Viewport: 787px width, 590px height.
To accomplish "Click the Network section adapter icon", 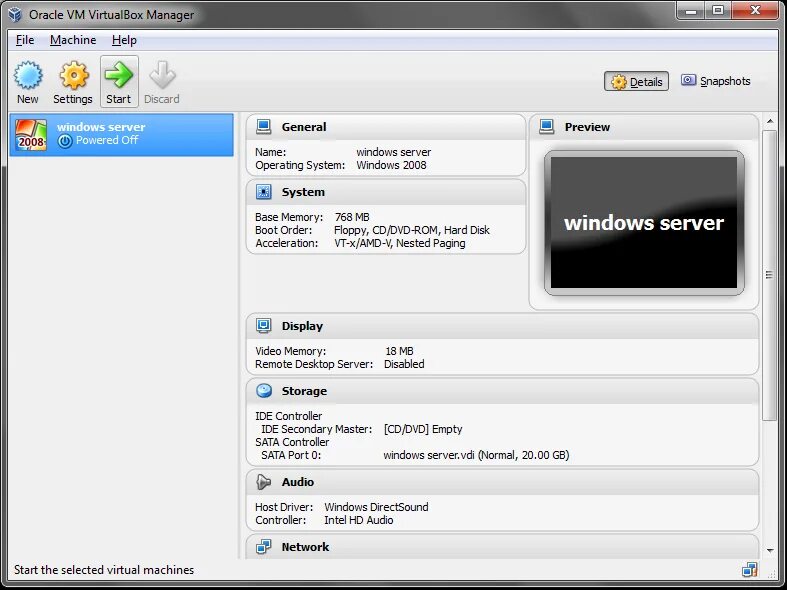I will [264, 546].
